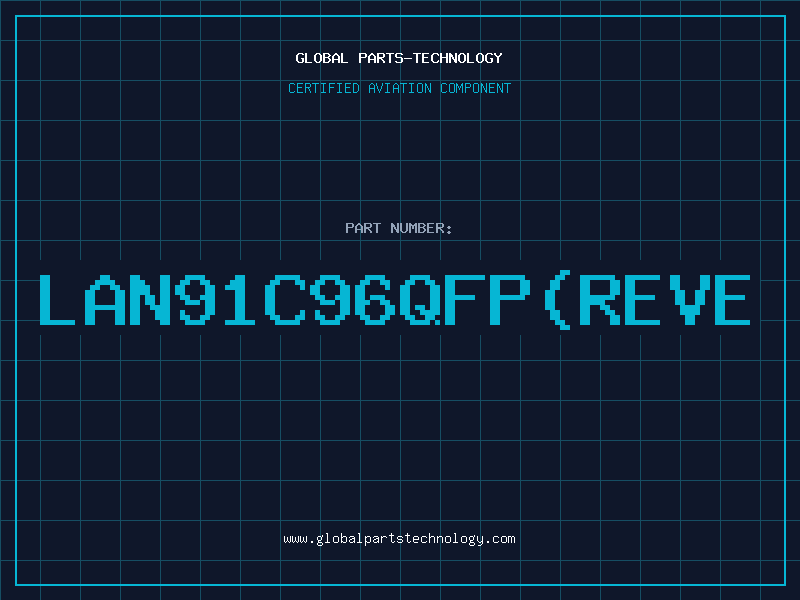Open the www.globalpartstechnology.com link
This screenshot has width=800, height=600.
(x=399, y=539)
